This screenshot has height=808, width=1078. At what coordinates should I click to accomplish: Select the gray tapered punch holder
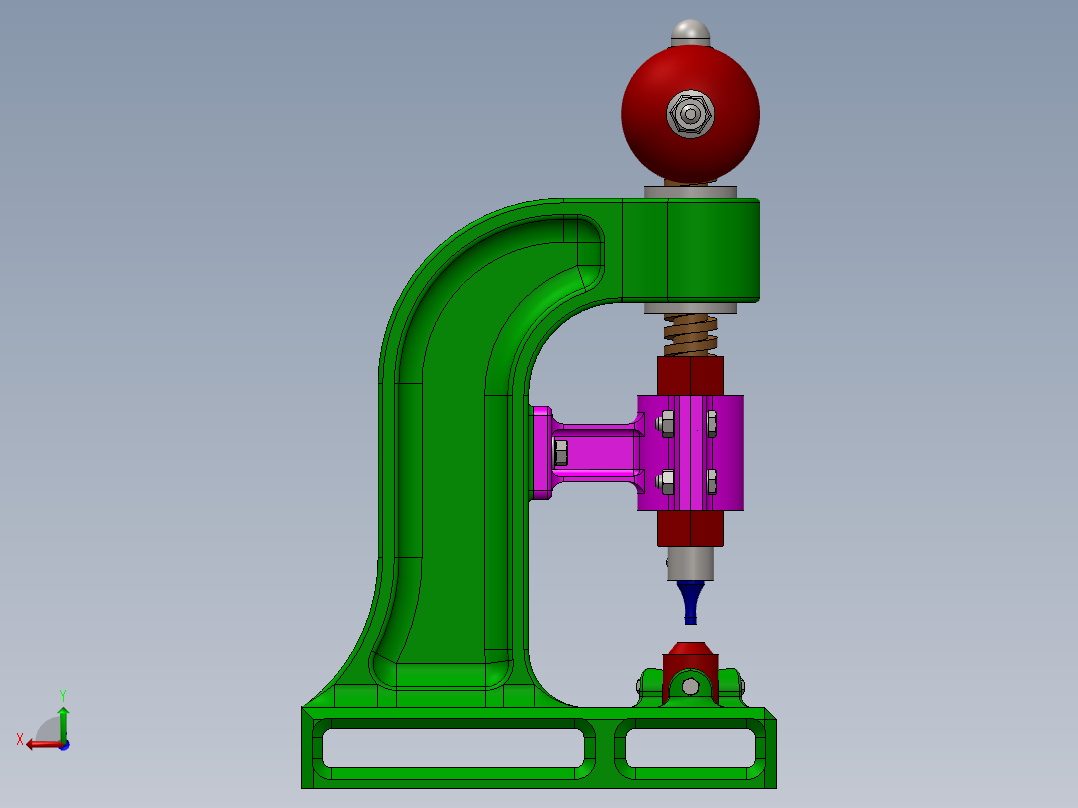pos(688,565)
